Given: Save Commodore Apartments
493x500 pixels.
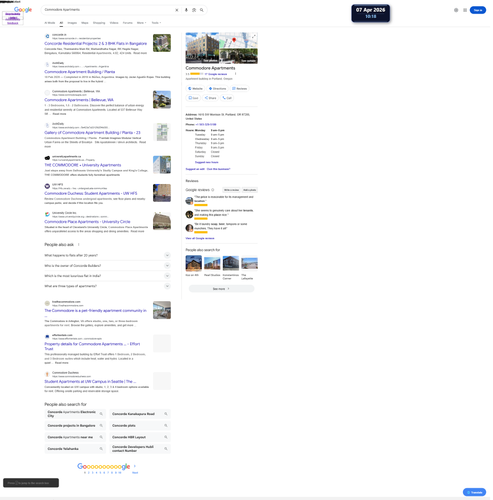Looking at the screenshot, I should point(193,98).
